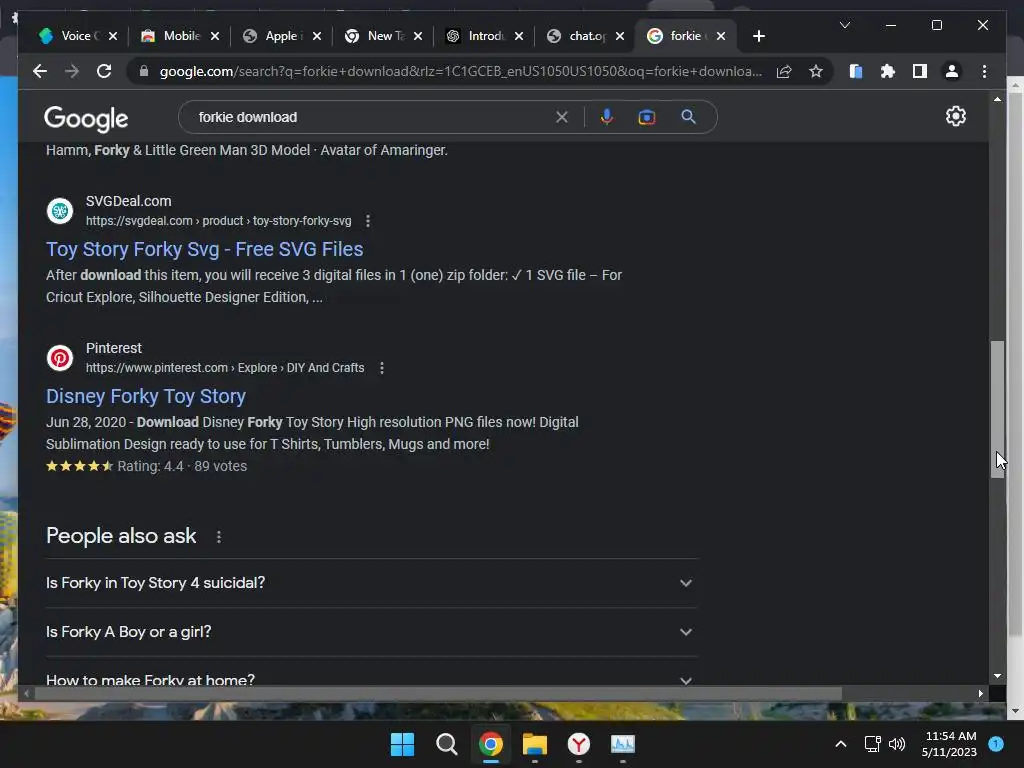Image resolution: width=1024 pixels, height=768 pixels.
Task: Click the svgdeal.com product URL breadcrumb
Action: [218, 221]
